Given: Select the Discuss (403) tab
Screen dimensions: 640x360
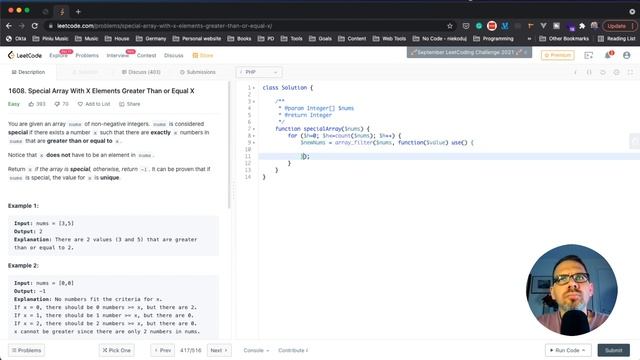Looking at the screenshot, I should point(141,72).
